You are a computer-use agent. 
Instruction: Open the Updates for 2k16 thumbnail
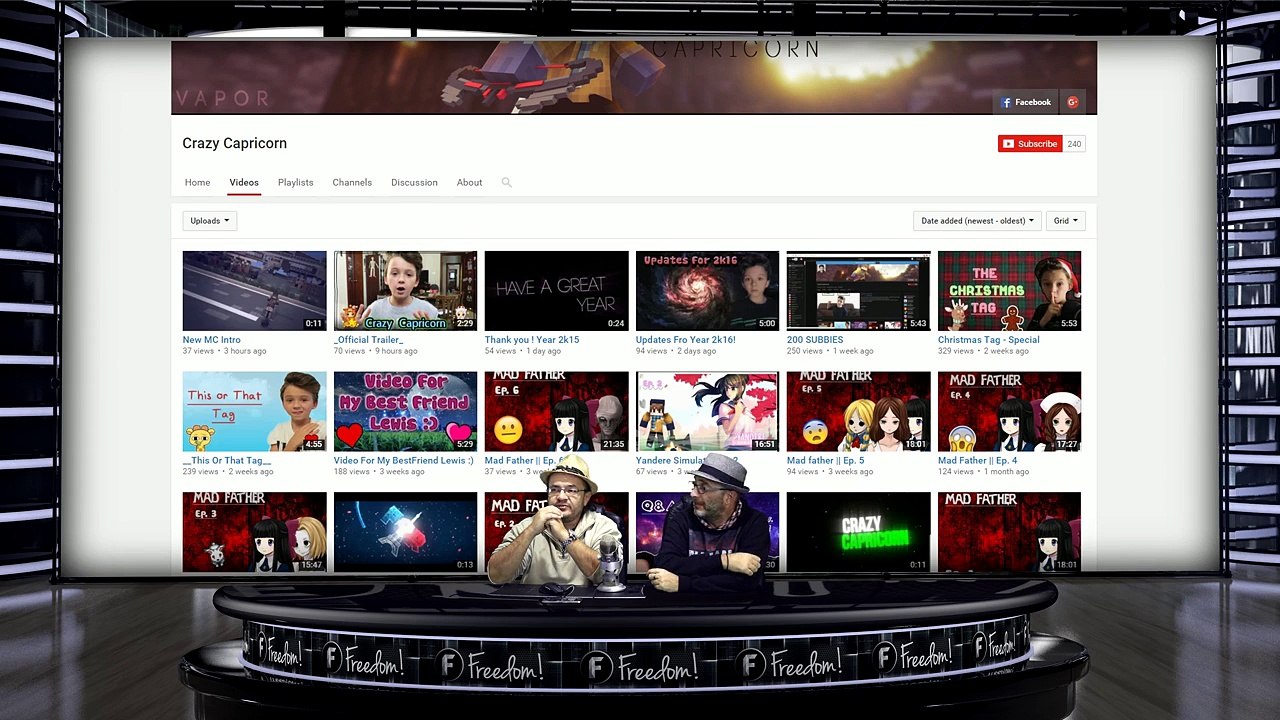pyautogui.click(x=707, y=291)
